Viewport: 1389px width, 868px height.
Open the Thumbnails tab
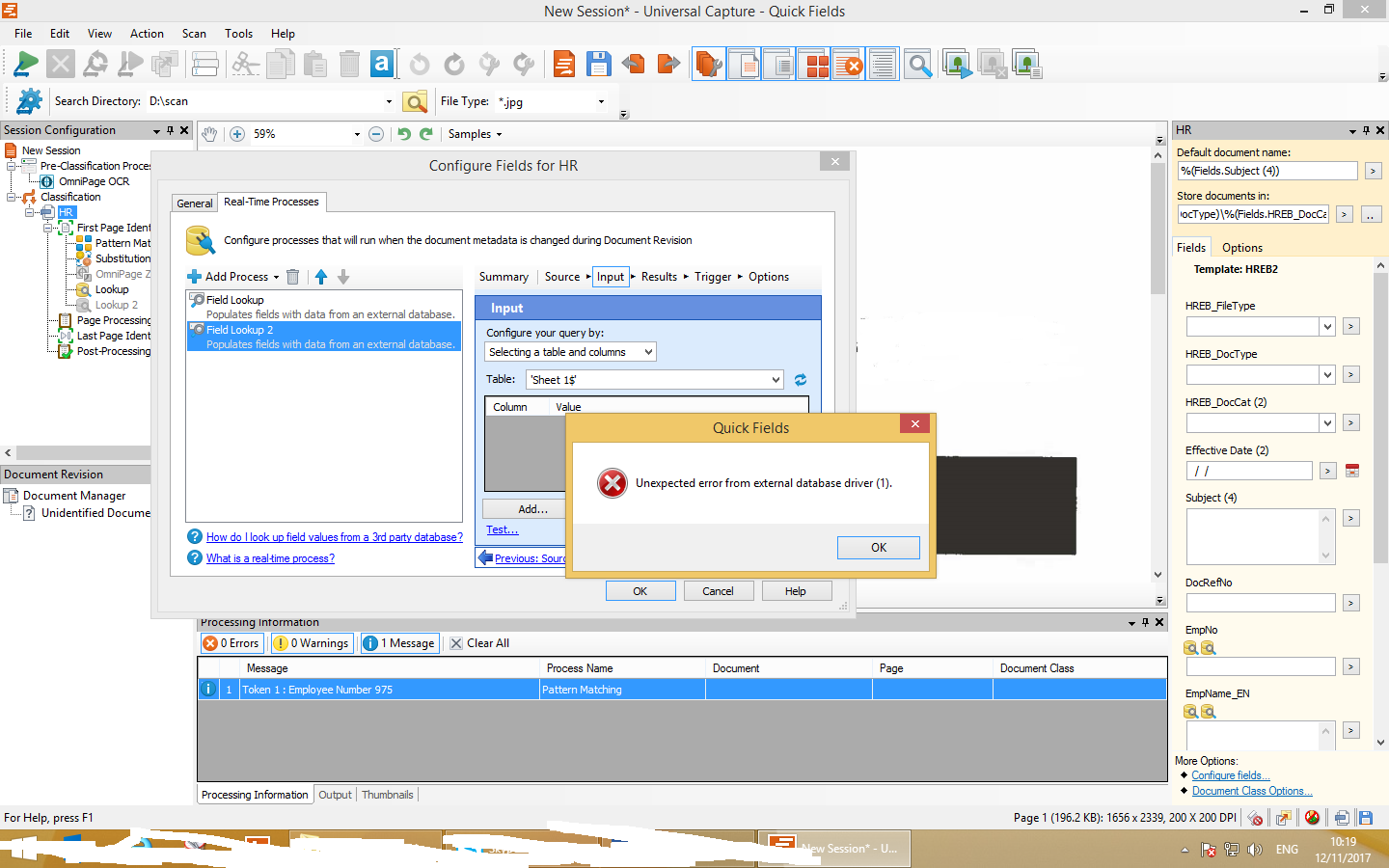click(x=387, y=795)
